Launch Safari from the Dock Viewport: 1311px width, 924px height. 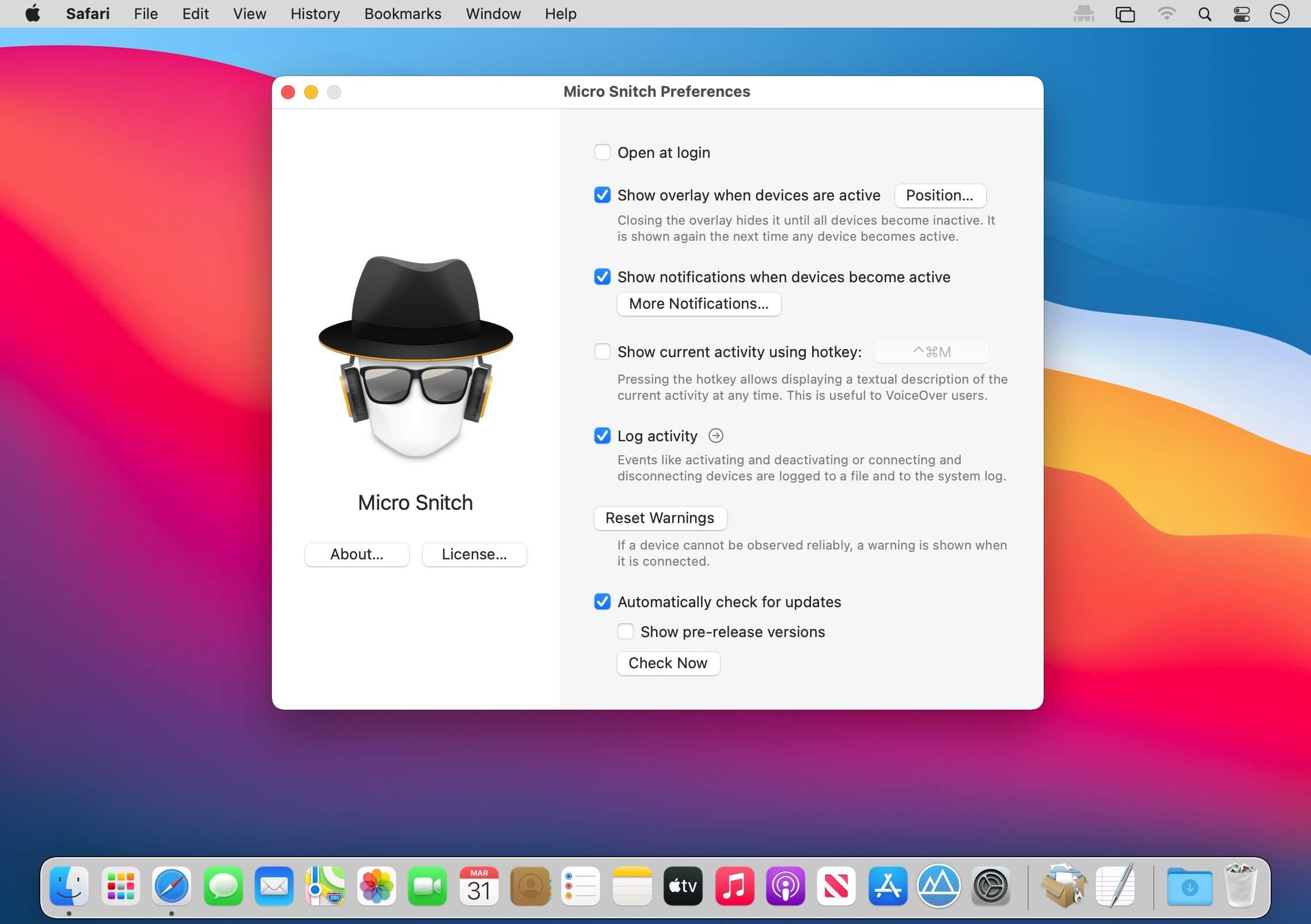point(172,886)
